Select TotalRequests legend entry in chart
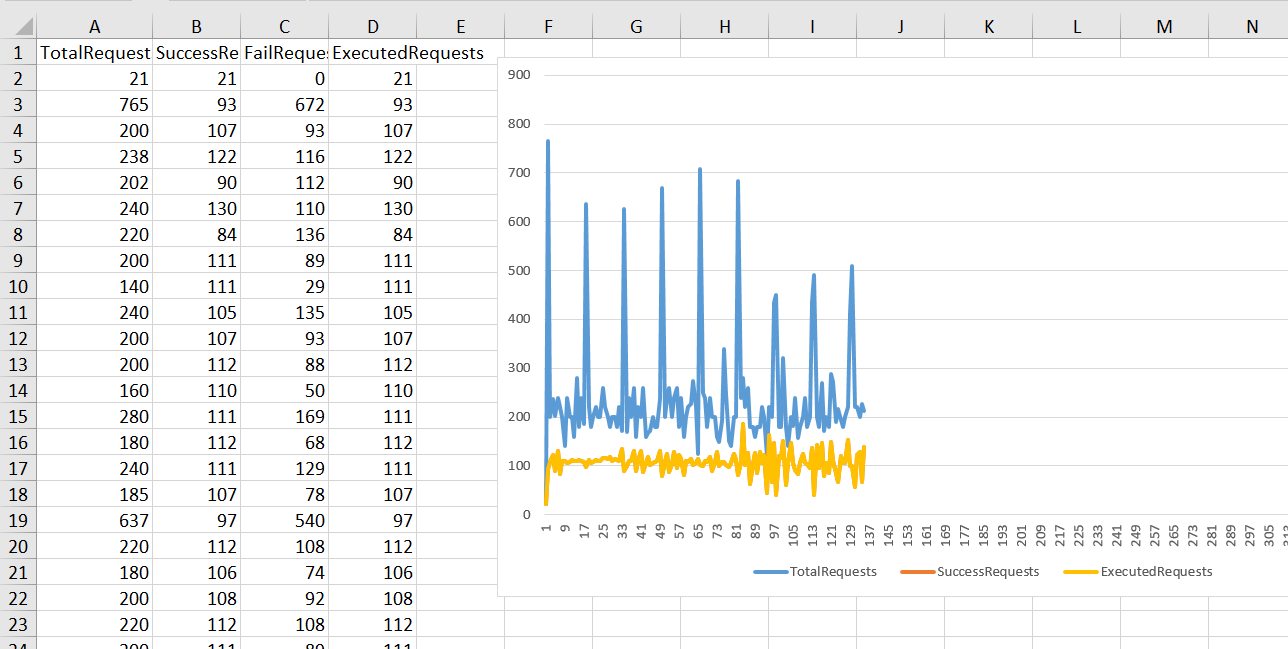This screenshot has width=1288, height=649. coord(832,572)
